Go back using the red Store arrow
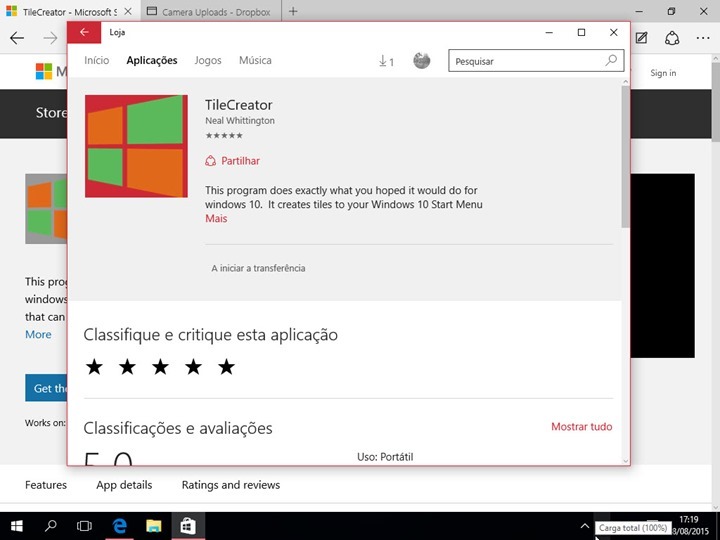 coord(84,32)
